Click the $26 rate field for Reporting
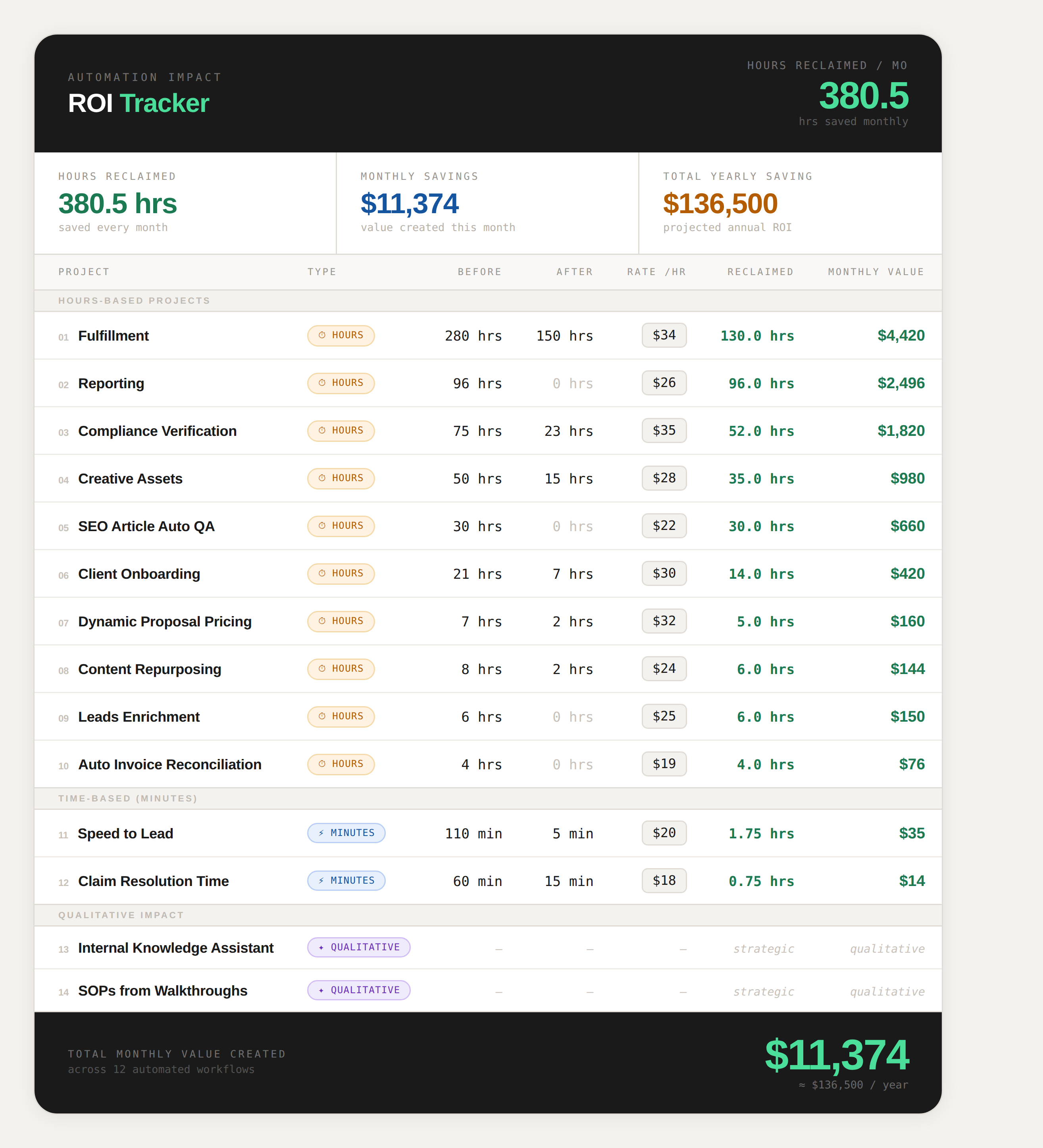 coord(664,383)
